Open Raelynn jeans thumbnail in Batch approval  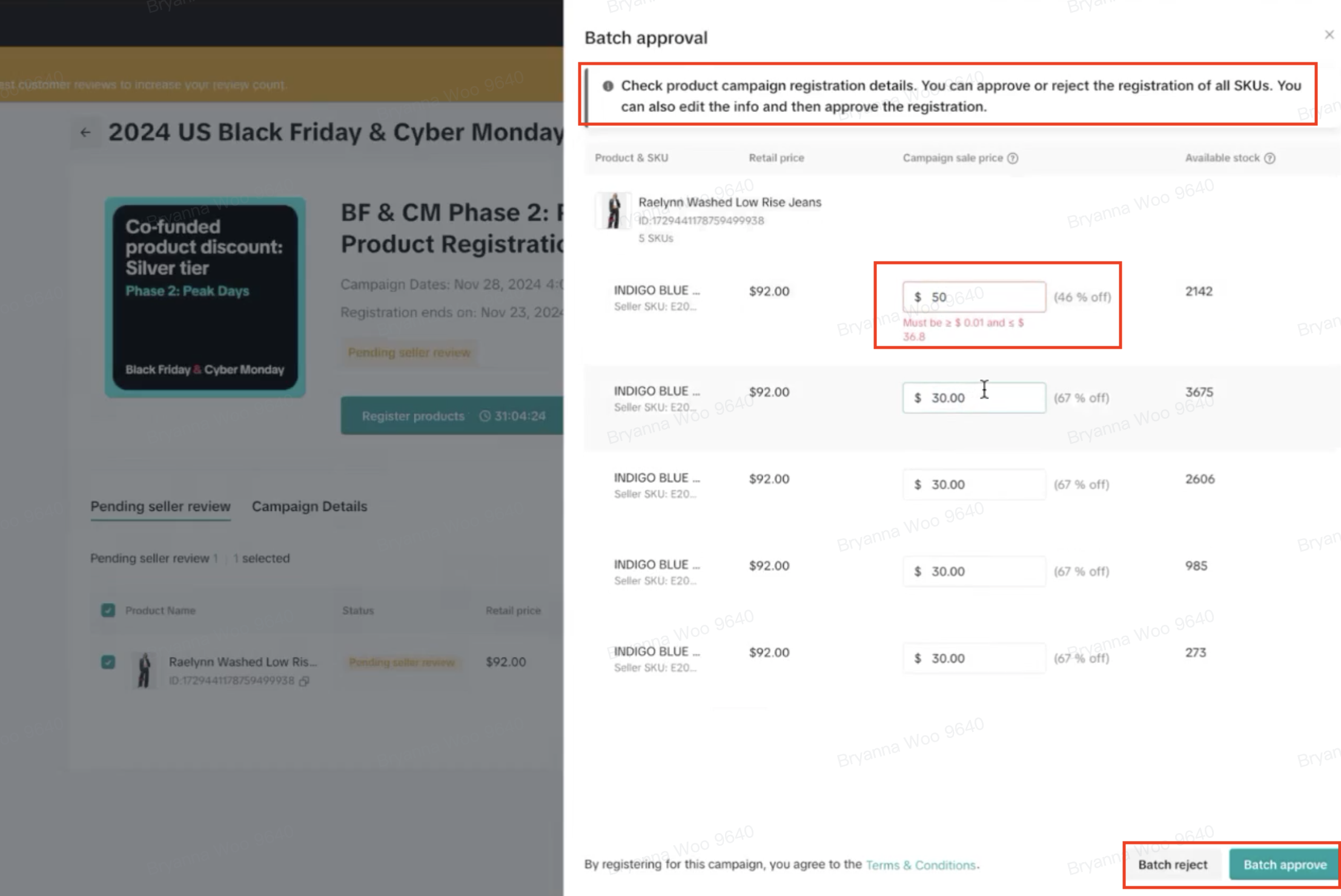[x=613, y=211]
